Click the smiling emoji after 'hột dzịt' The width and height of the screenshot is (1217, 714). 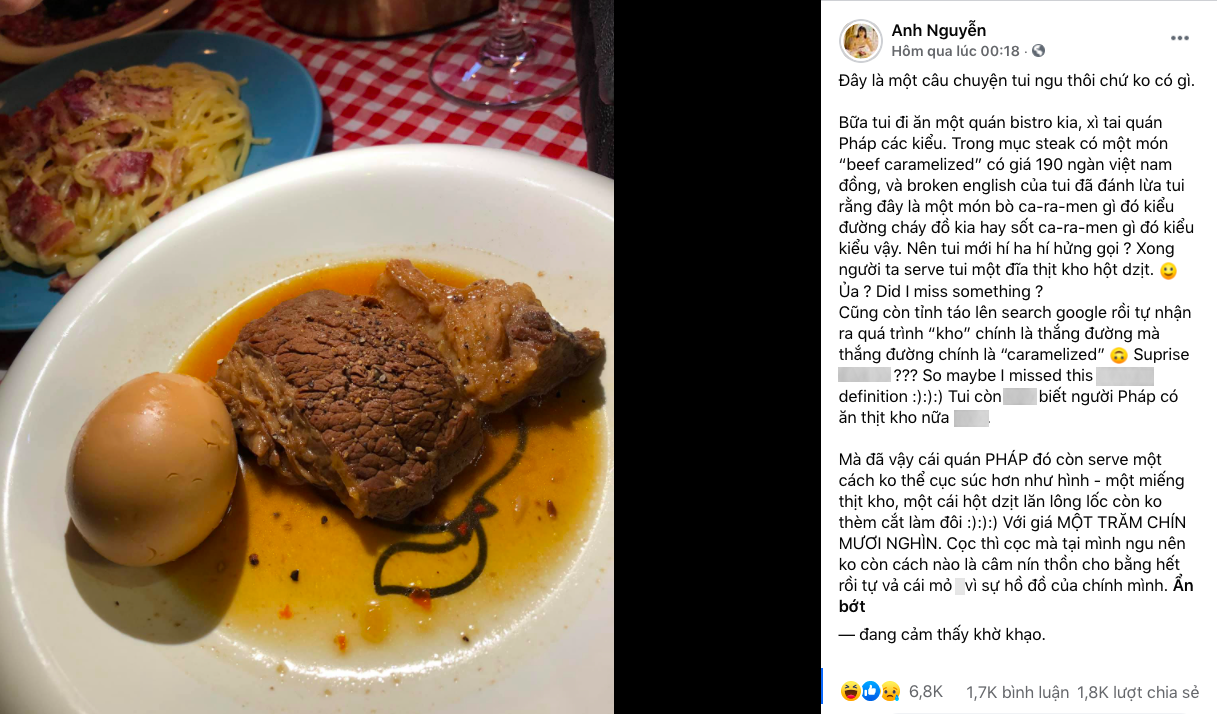tap(1167, 271)
